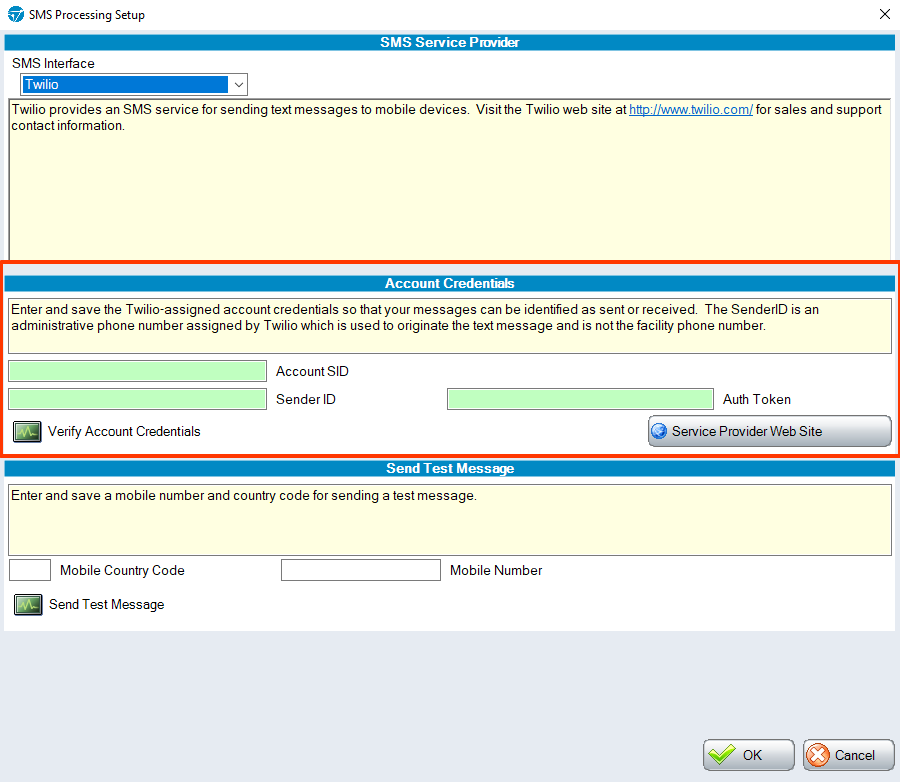Click the red X icon on Cancel
This screenshot has height=782, width=900.
click(818, 755)
